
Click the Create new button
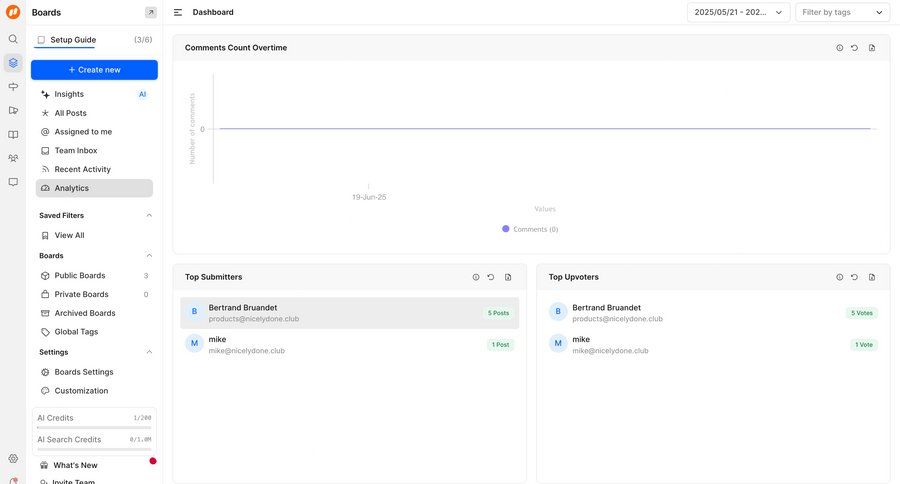coord(94,69)
